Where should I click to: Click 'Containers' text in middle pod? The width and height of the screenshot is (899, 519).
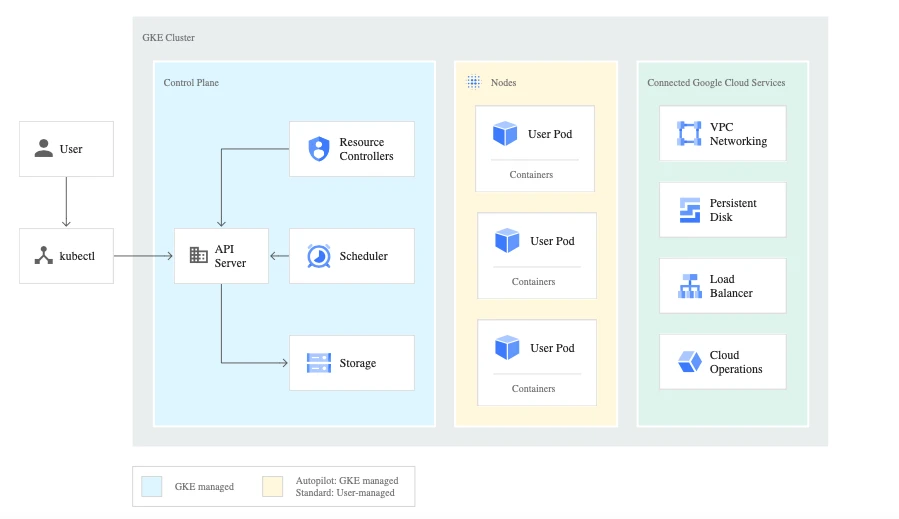[x=534, y=282]
